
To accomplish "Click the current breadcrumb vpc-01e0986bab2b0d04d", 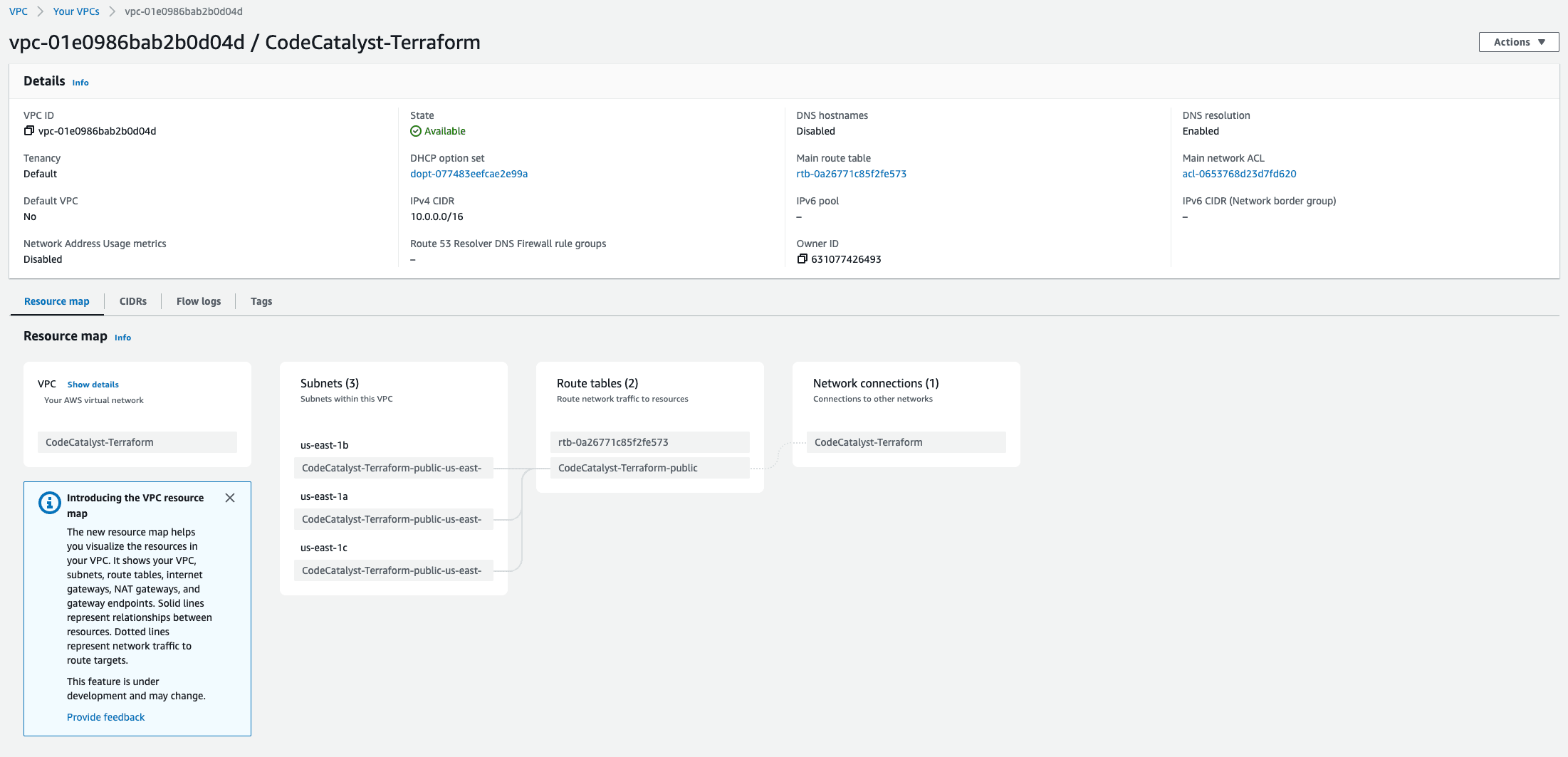I will pos(184,11).
